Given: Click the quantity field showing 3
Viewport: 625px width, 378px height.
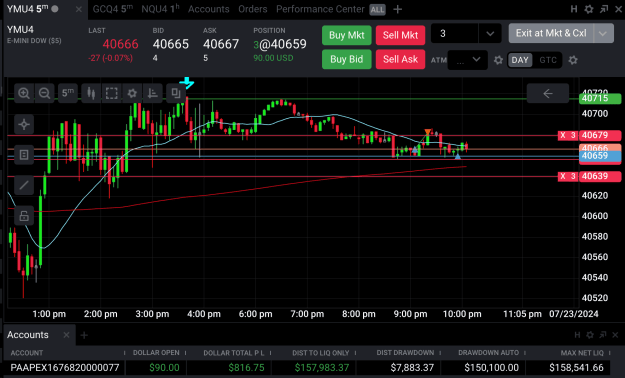Looking at the screenshot, I should [x=454, y=33].
